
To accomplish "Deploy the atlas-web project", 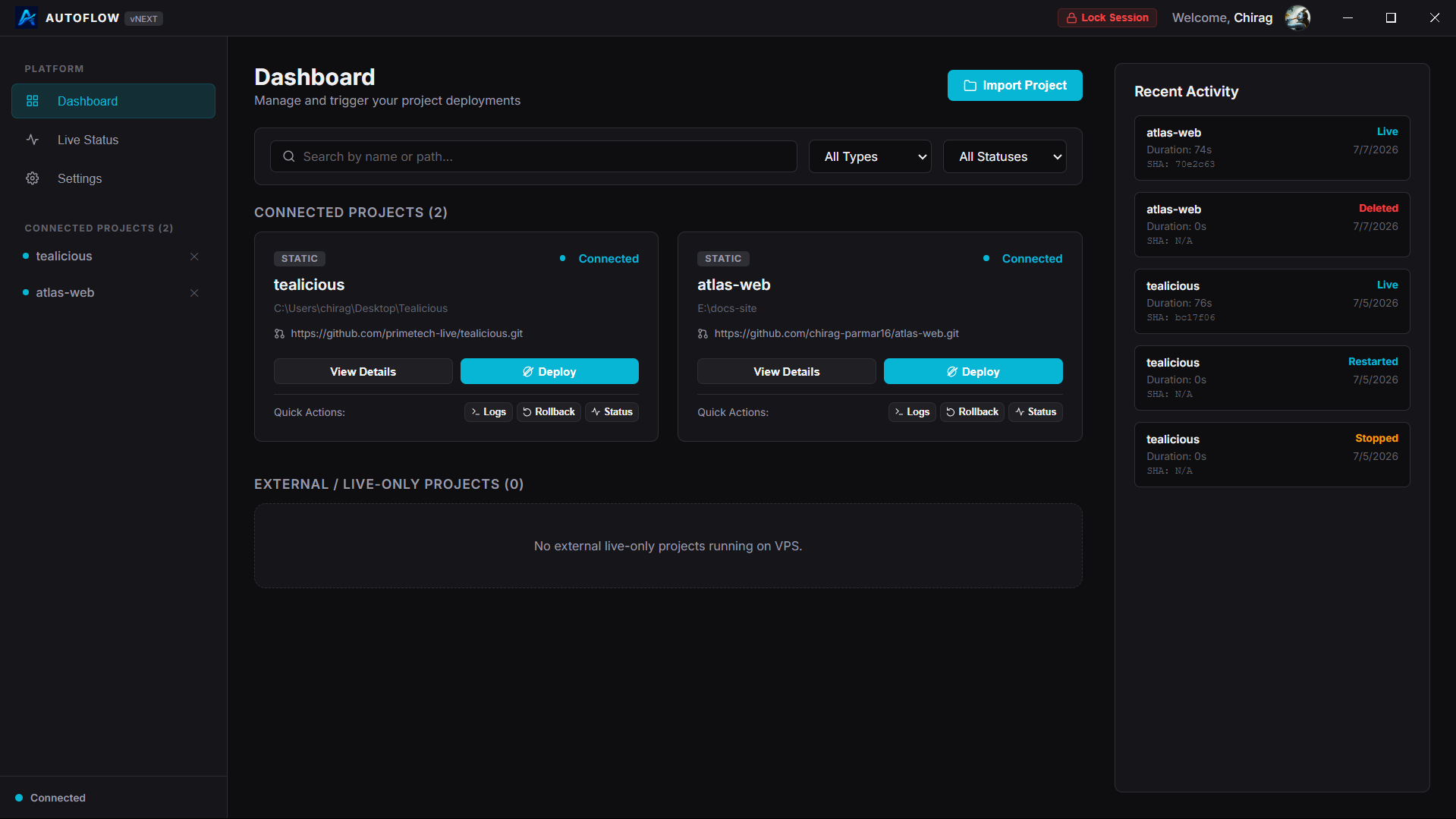I will click(x=973, y=371).
